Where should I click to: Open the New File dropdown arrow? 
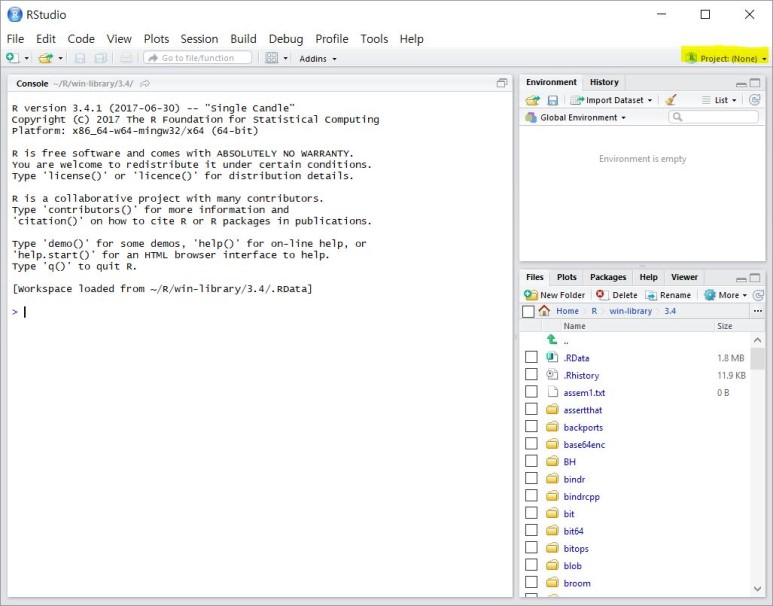point(27,59)
